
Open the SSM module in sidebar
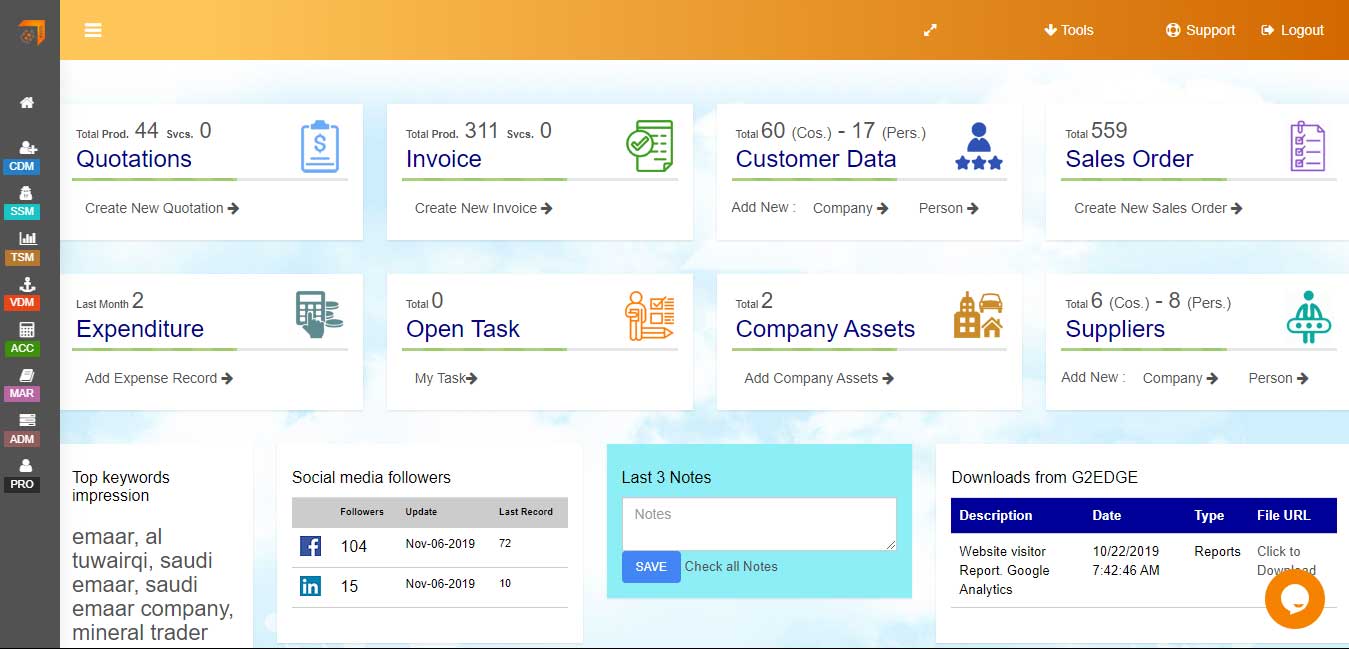(x=23, y=203)
